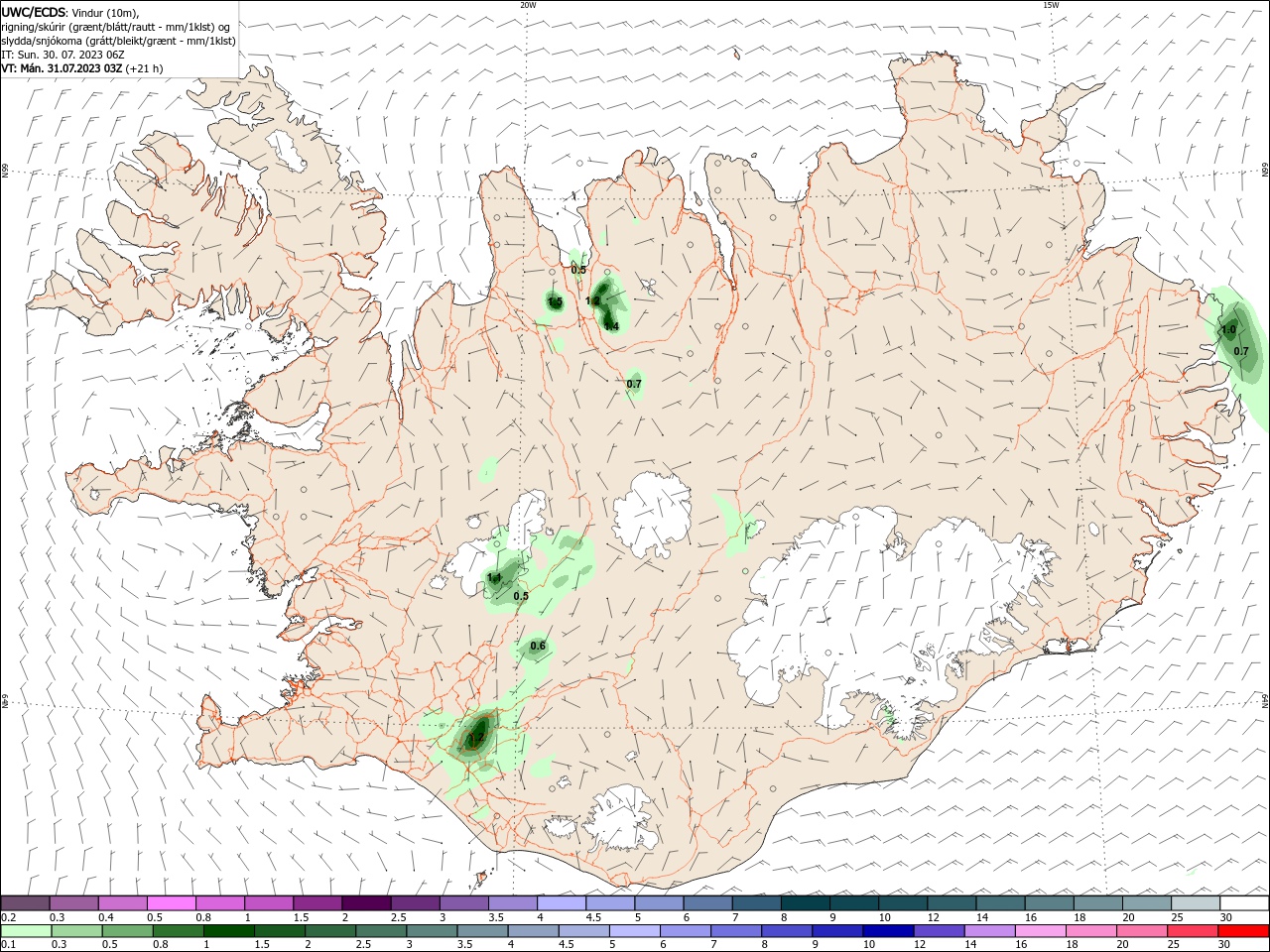Click the 20W longitude label
The image size is (1270, 952).
click(x=528, y=5)
